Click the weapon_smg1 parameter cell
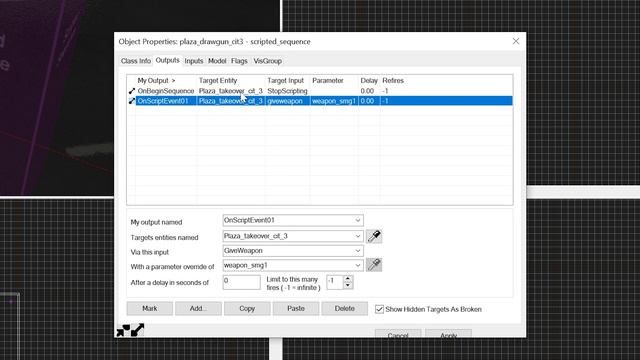The image size is (640, 360). tap(334, 101)
